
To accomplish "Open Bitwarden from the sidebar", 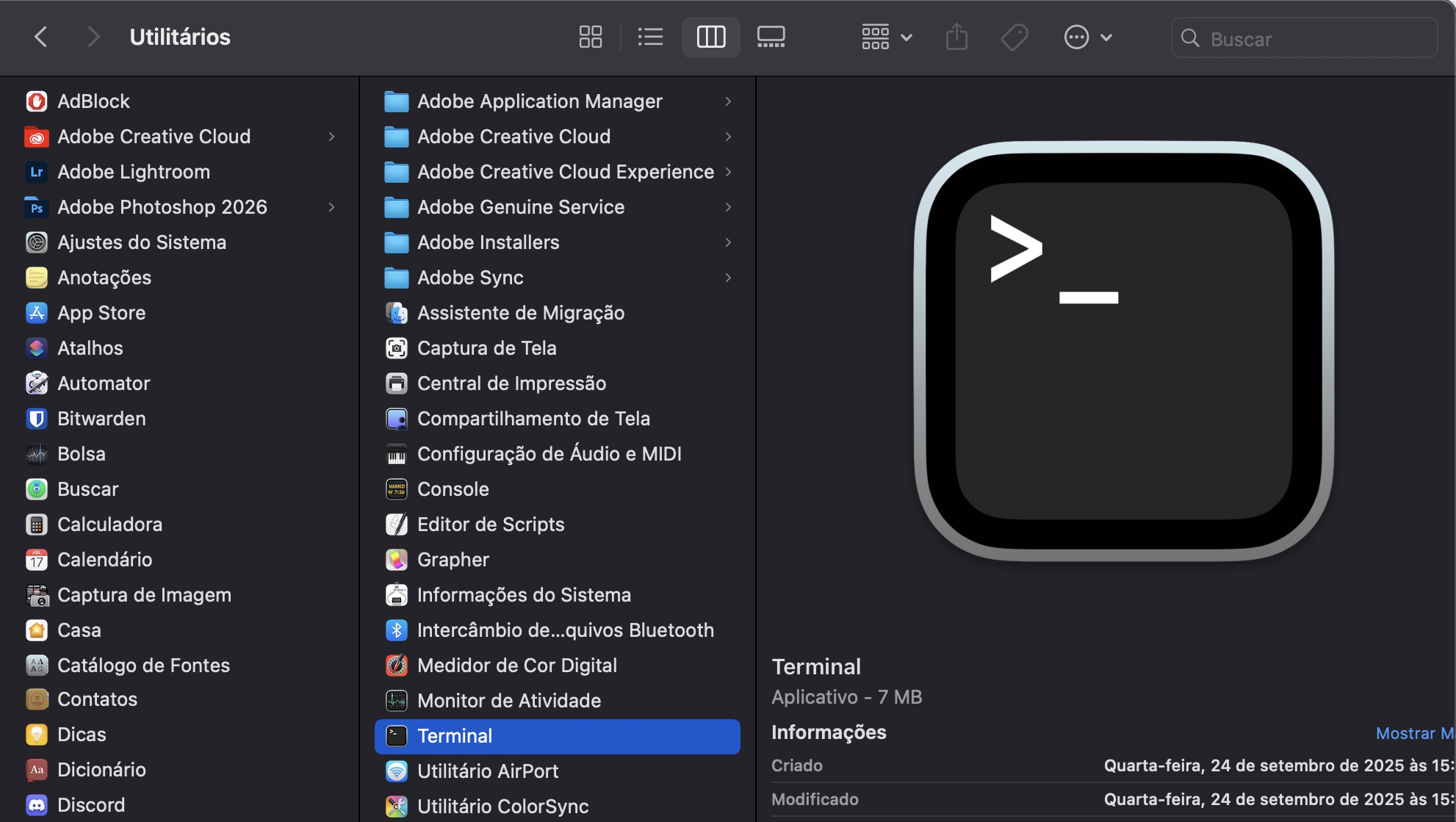I will (x=101, y=418).
